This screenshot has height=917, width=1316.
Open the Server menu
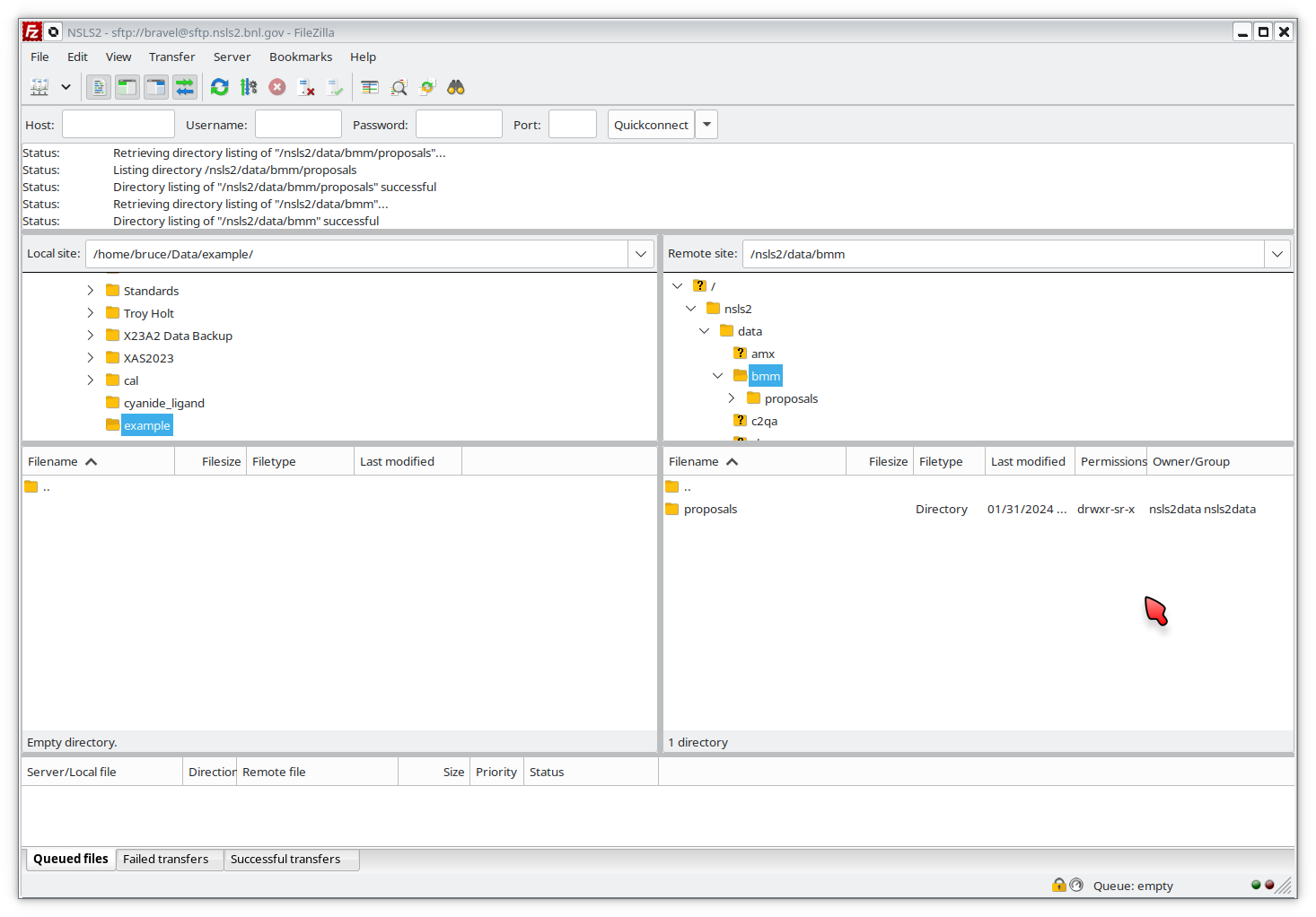tap(232, 57)
